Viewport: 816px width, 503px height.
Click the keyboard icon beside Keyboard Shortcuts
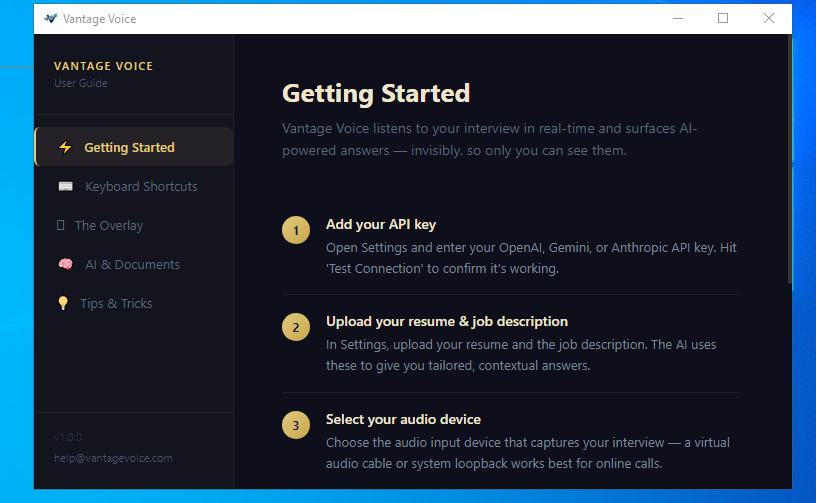click(66, 186)
